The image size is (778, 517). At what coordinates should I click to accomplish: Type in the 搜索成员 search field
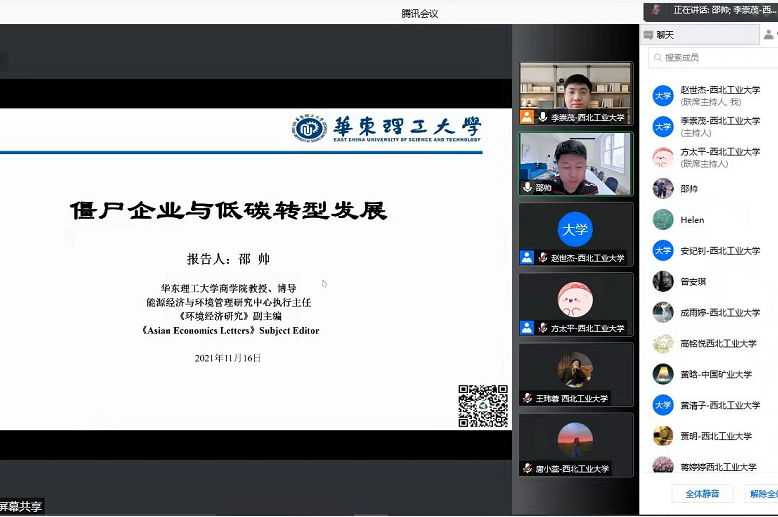pyautogui.click(x=710, y=58)
